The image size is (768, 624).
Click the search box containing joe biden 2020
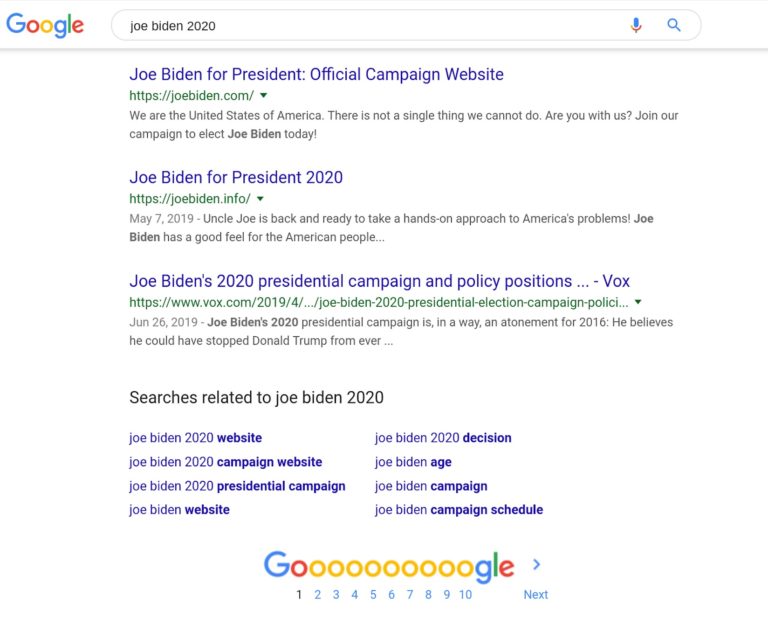pos(370,25)
